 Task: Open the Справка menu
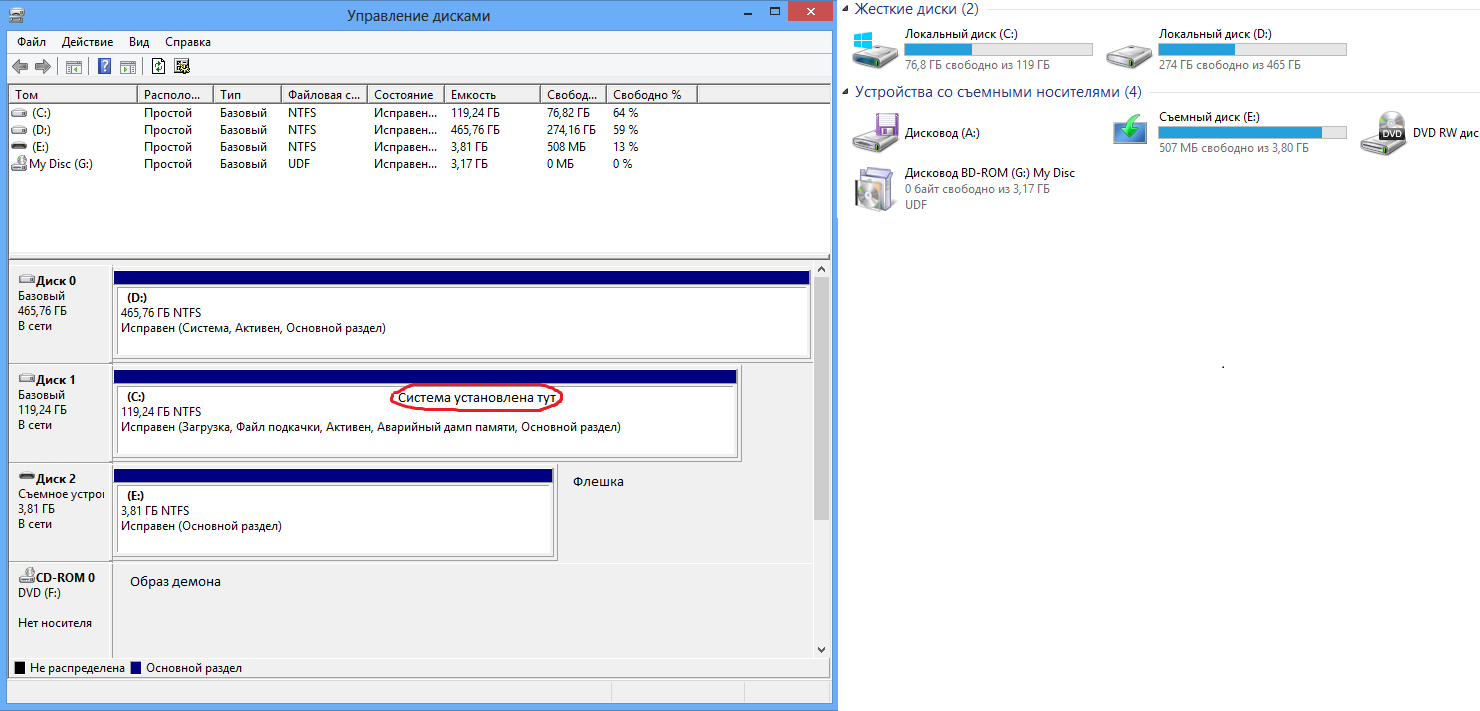(188, 42)
